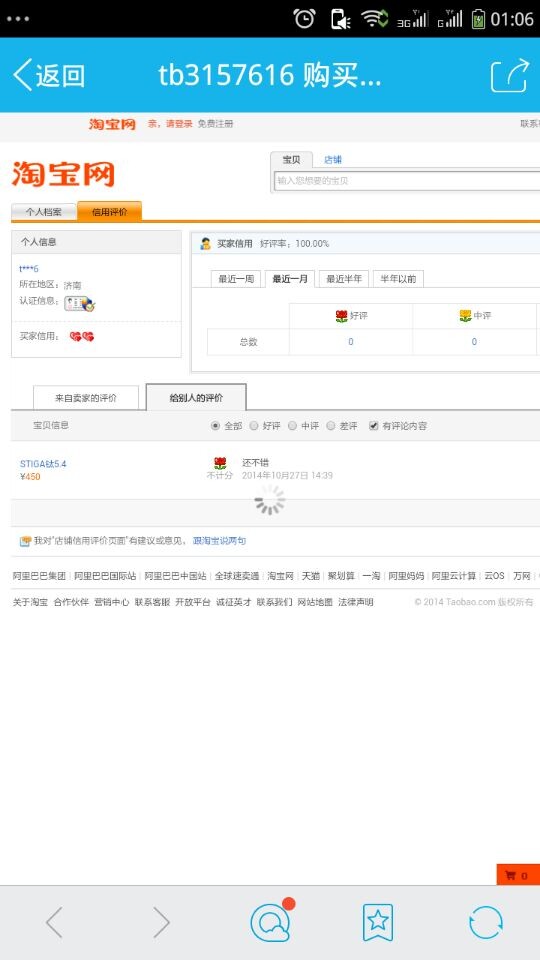Tap the bookmark star icon
The height and width of the screenshot is (960, 540).
pos(378,922)
